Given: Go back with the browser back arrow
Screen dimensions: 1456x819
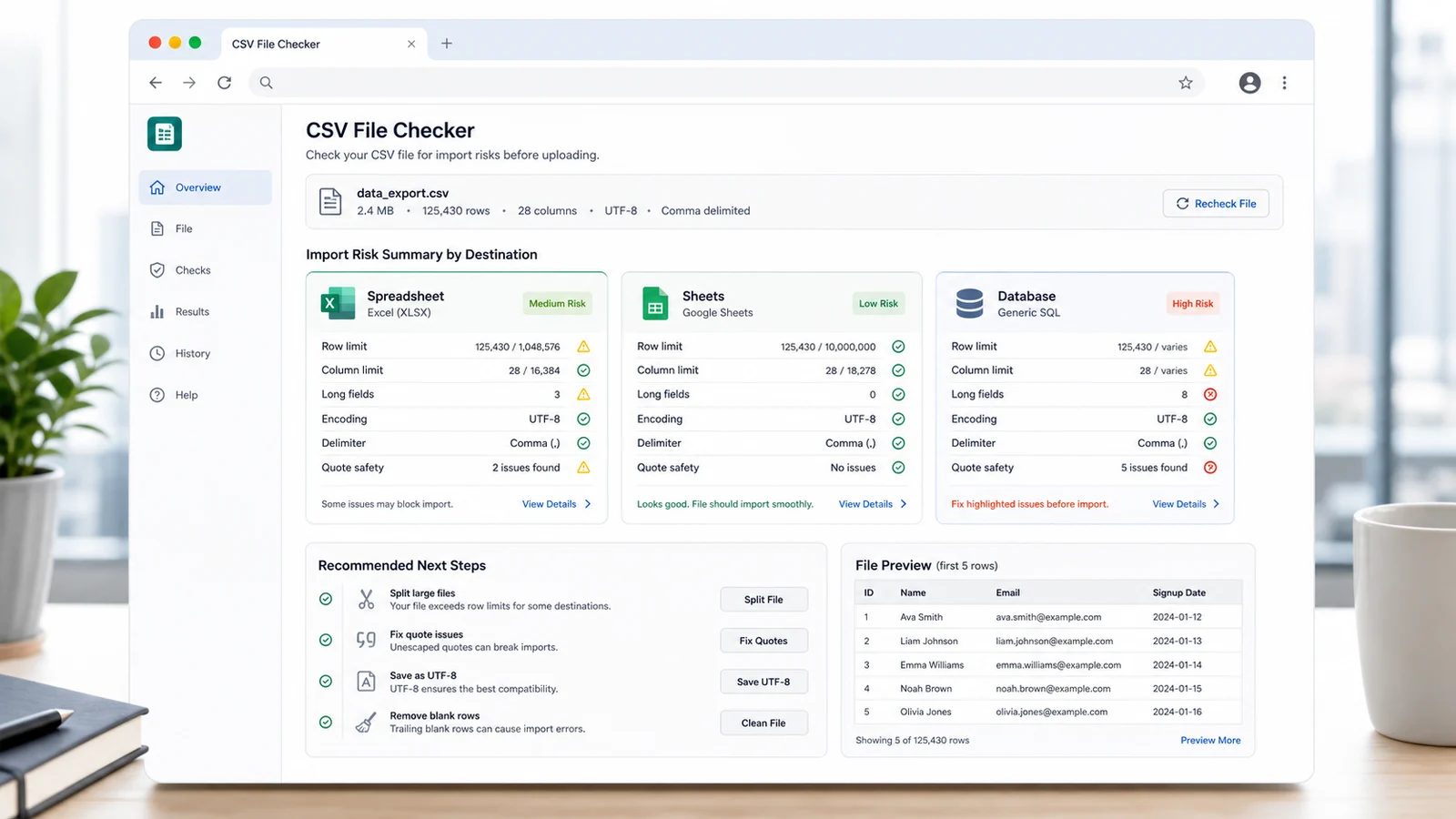Looking at the screenshot, I should pyautogui.click(x=156, y=83).
